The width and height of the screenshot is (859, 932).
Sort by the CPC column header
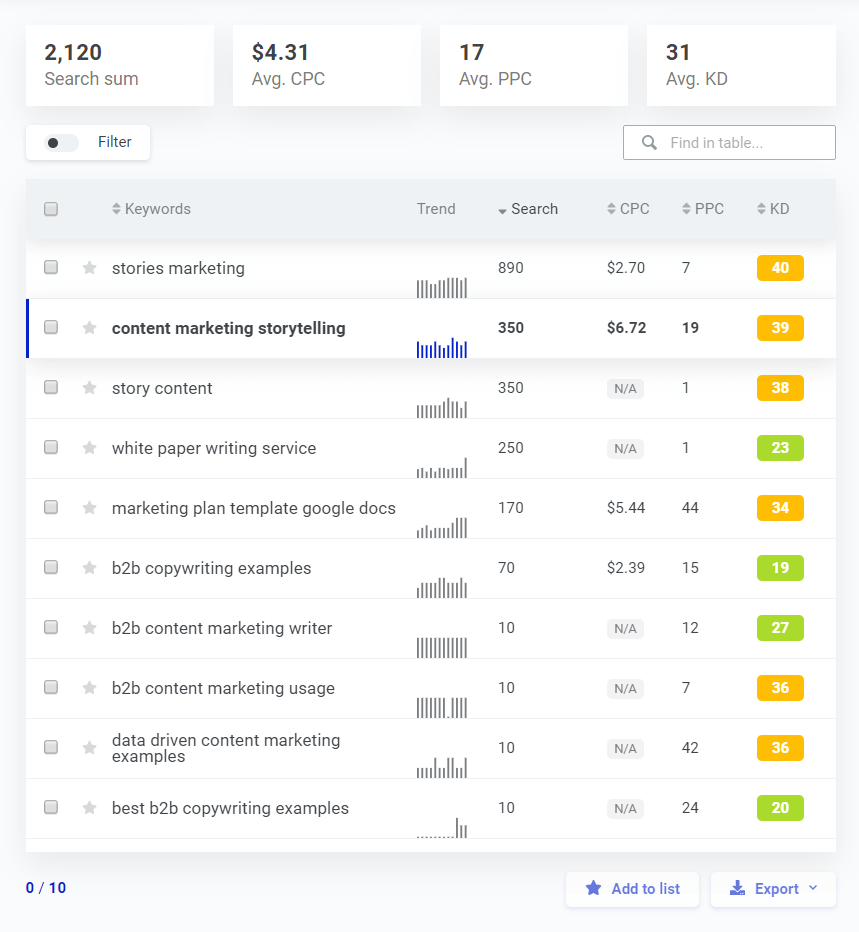pos(628,209)
